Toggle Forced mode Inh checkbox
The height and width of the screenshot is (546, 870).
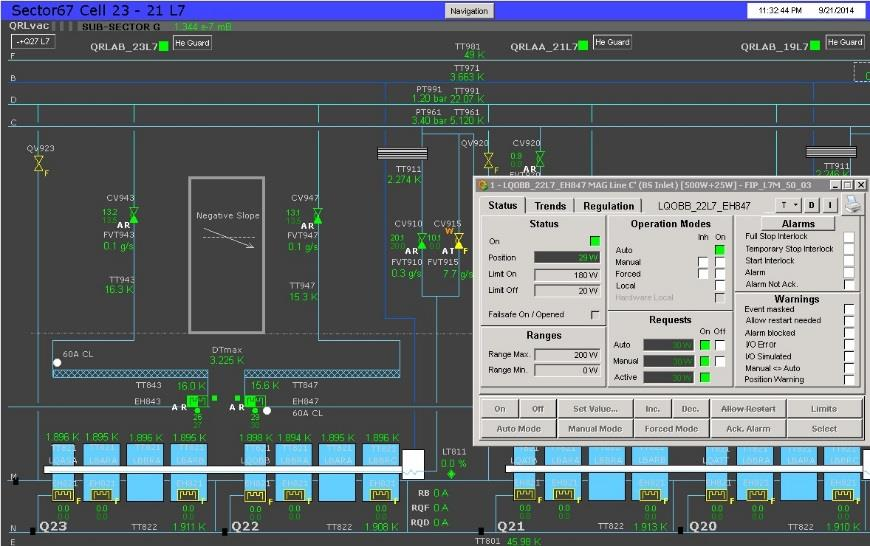[x=703, y=274]
